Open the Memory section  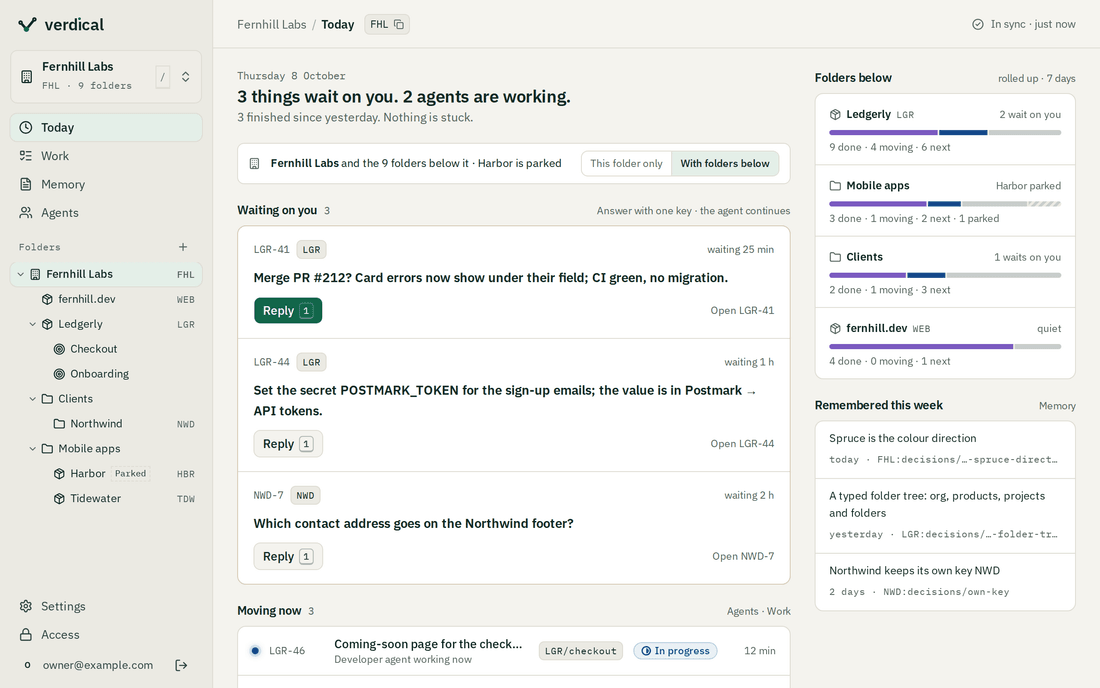pyautogui.click(x=106, y=184)
